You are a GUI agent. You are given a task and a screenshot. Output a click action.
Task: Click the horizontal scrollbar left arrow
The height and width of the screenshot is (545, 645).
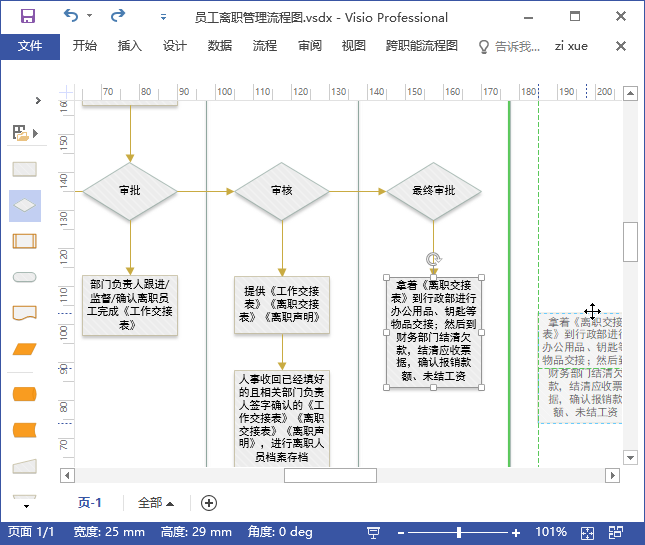[67, 475]
